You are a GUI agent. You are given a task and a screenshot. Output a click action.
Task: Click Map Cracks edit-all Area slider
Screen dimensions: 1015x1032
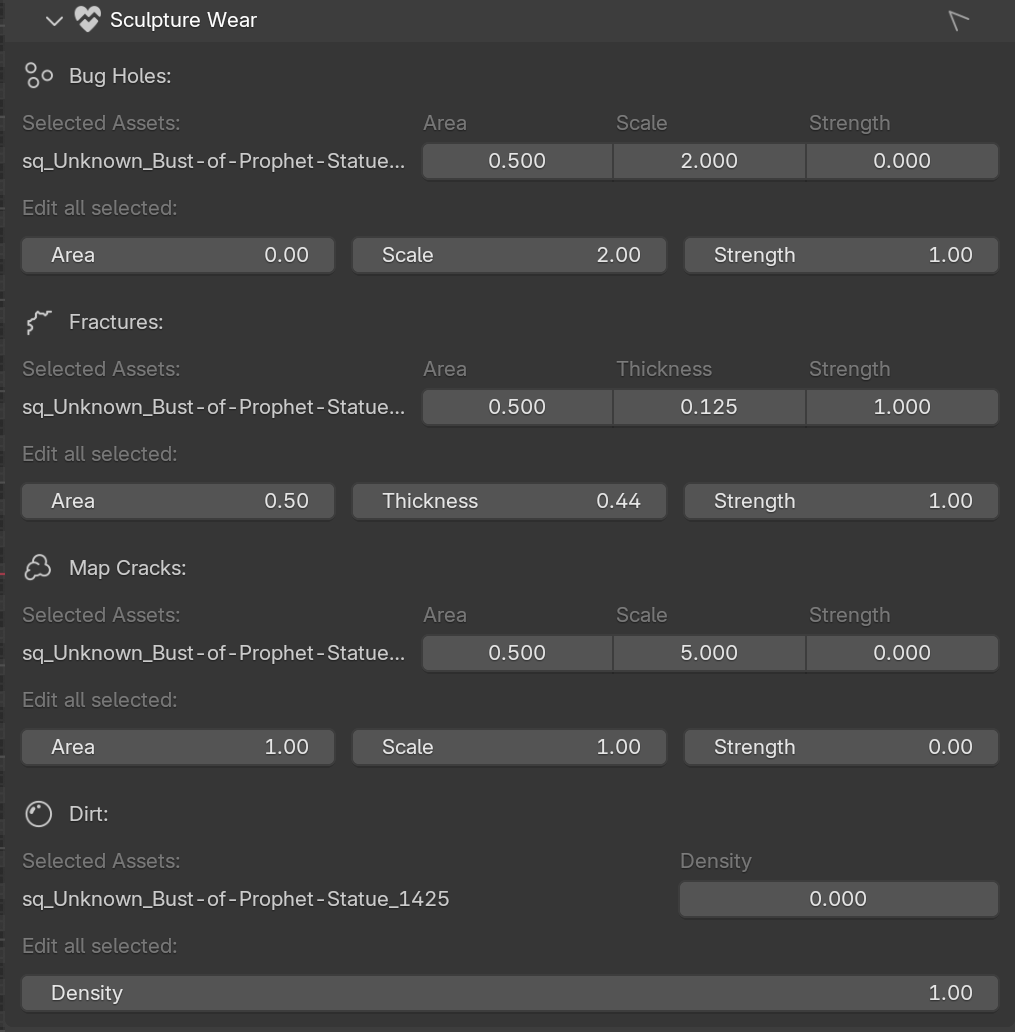pos(178,747)
